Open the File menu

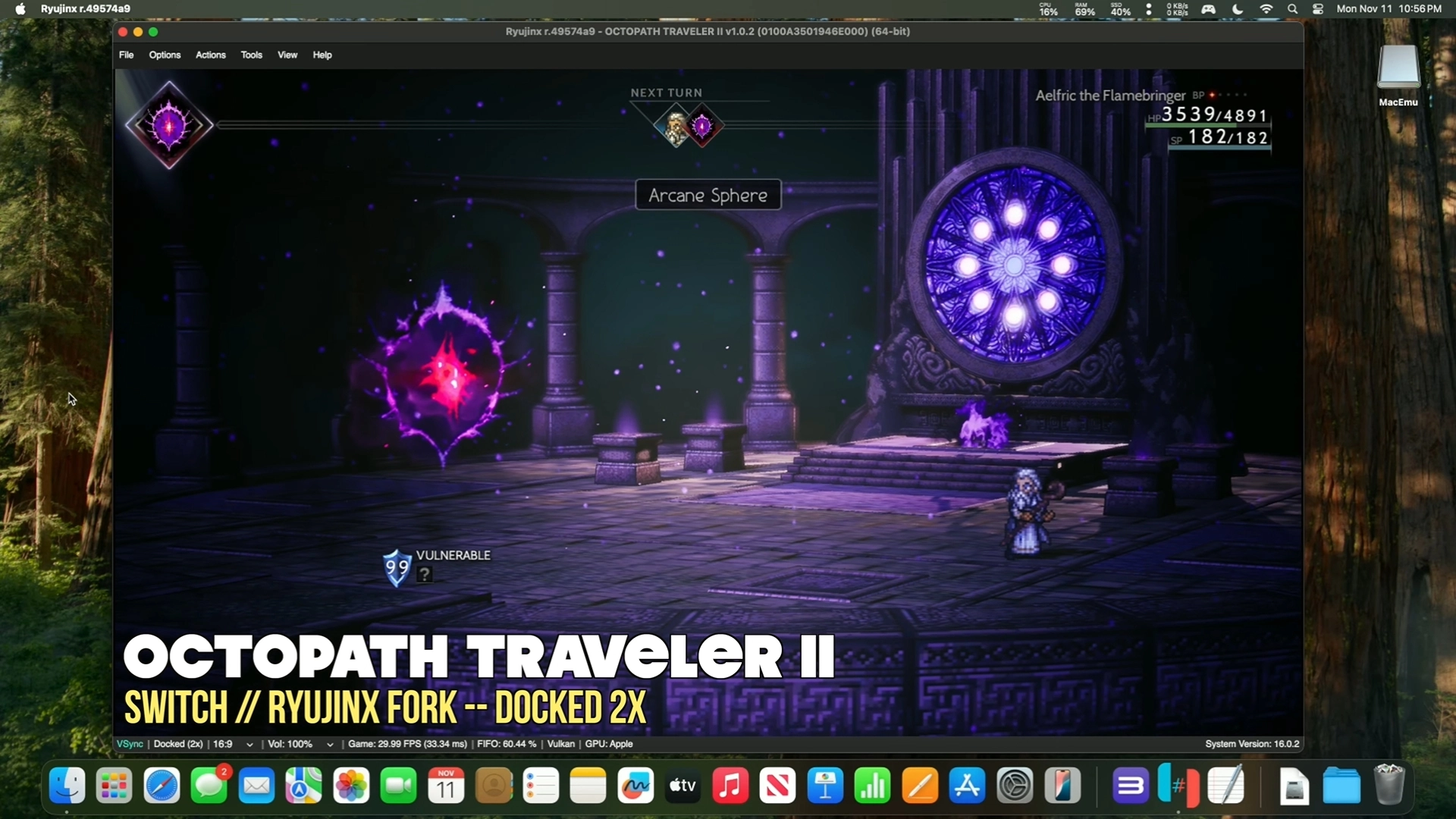(126, 55)
